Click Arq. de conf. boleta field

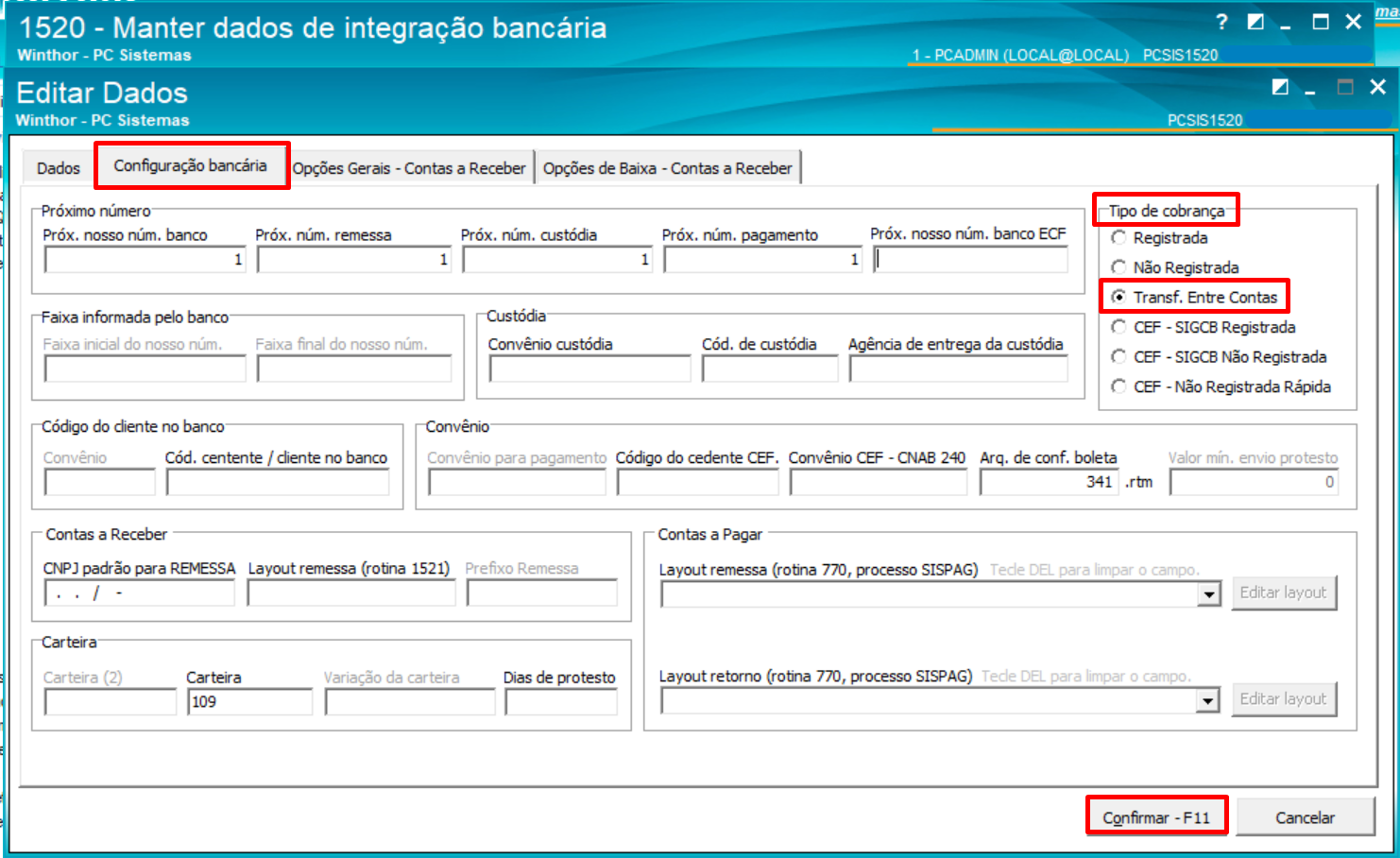pos(1050,482)
